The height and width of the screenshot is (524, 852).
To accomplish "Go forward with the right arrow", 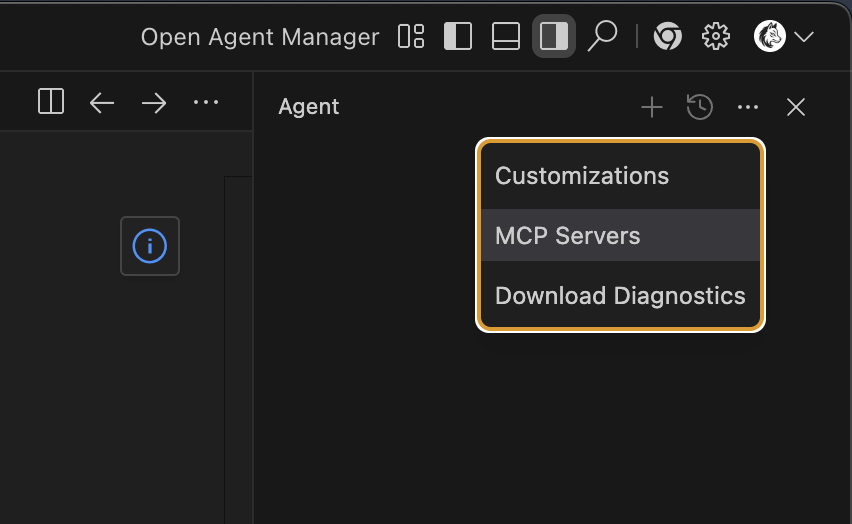I will (154, 103).
